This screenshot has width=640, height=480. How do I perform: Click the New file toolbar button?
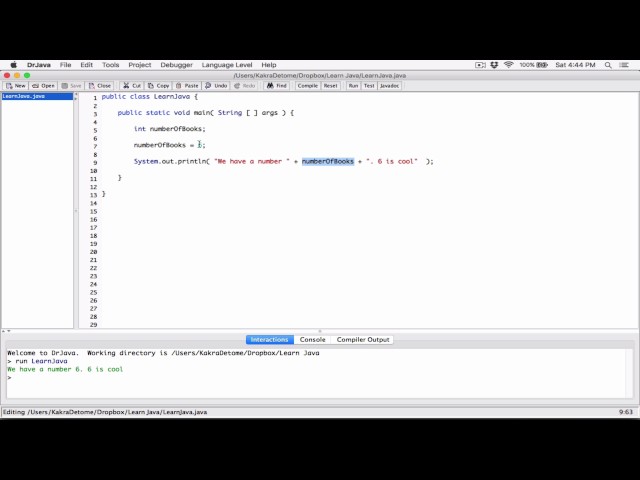pos(16,86)
